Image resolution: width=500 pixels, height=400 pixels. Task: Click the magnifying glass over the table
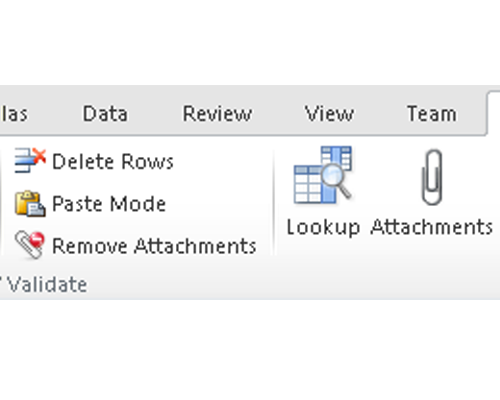click(x=335, y=181)
